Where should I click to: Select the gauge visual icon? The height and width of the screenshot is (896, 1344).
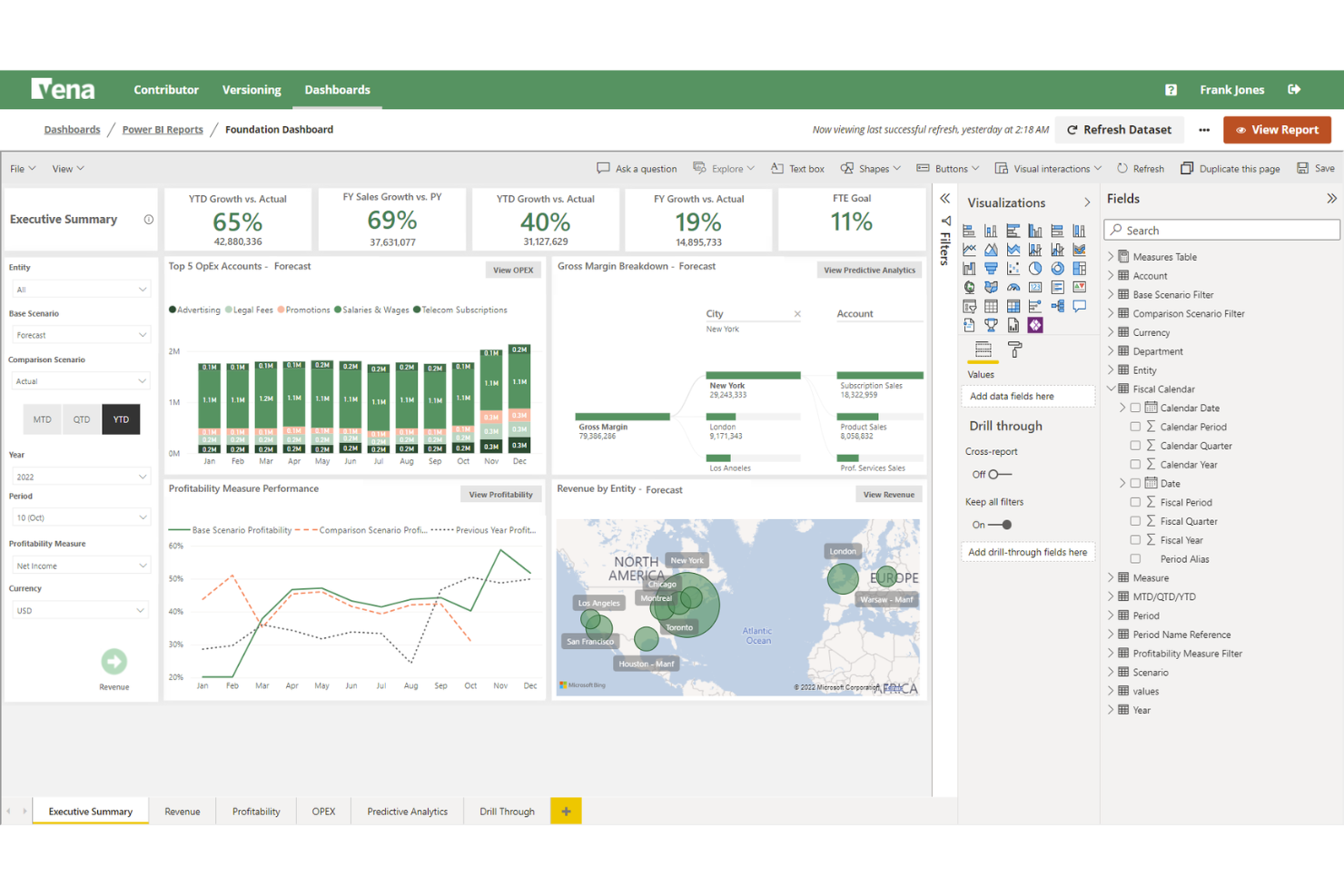(1013, 287)
